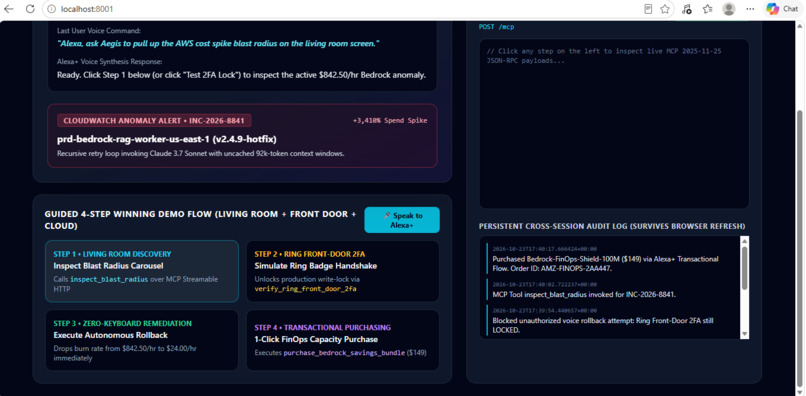Viewport: 806px width, 396px height.
Task: Click the blocked unauthorized voice rollback log entry
Action: coord(611,320)
